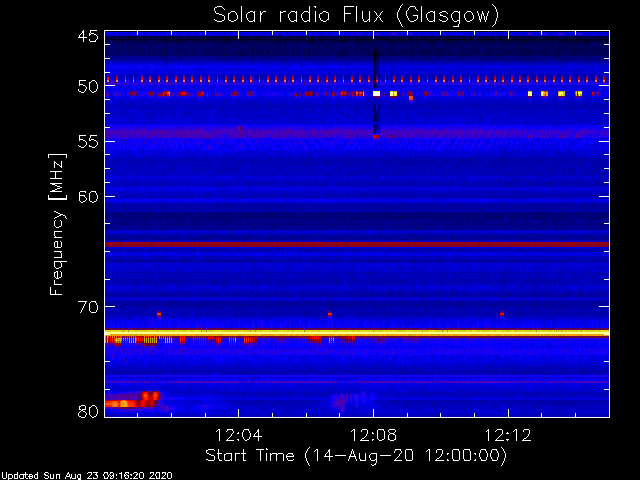Click the 'Frequency [MHz]' axis title
The height and width of the screenshot is (480, 640).
coord(57,224)
